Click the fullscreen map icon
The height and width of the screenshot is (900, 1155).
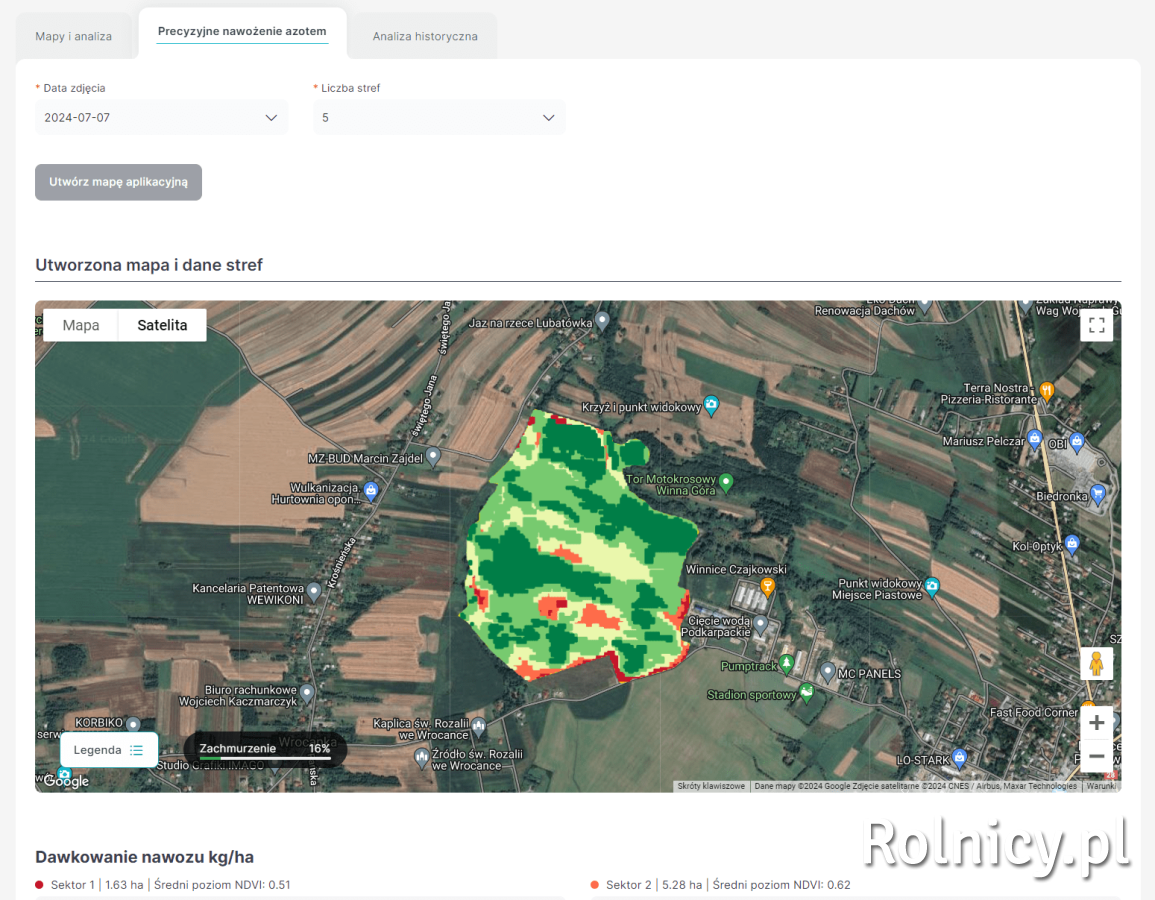(x=1096, y=325)
